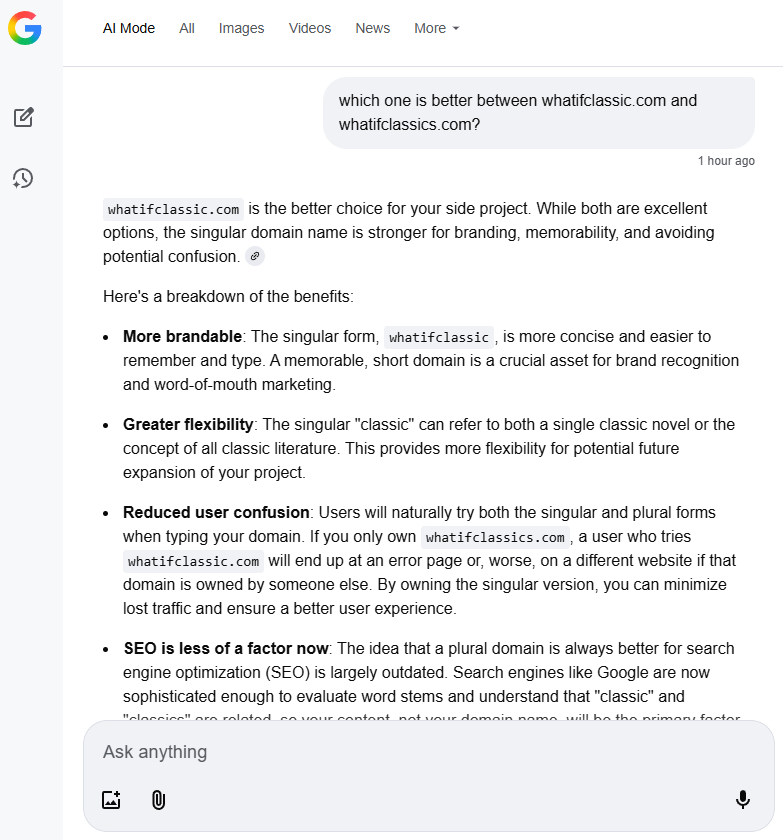Start voice input with the microphone
This screenshot has height=840, width=783.
tap(742, 800)
